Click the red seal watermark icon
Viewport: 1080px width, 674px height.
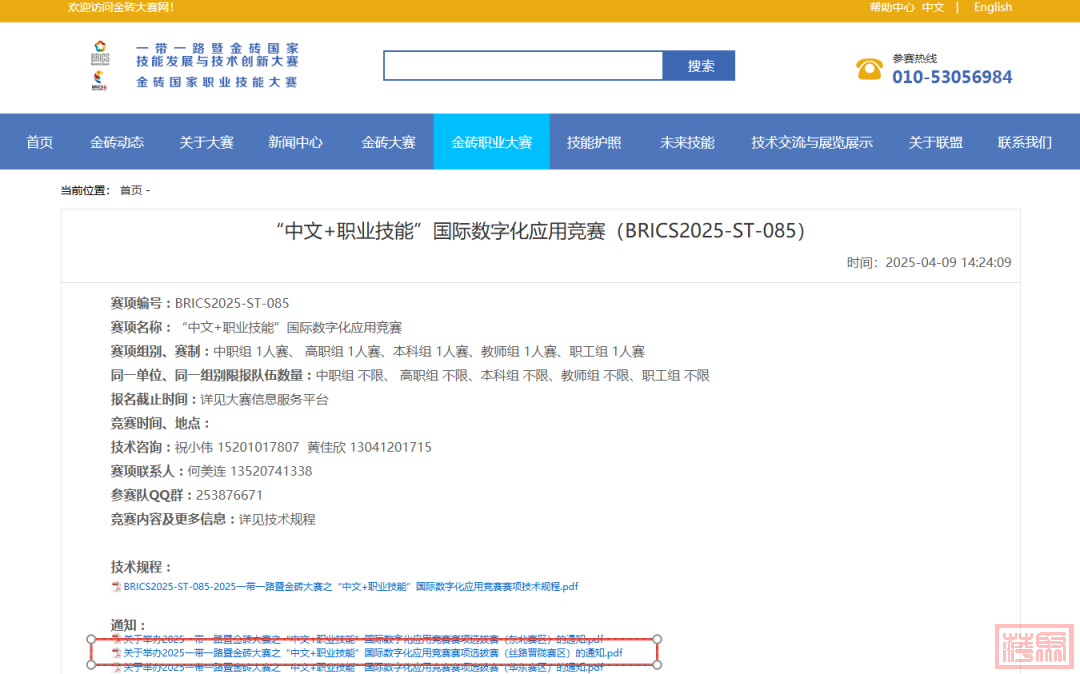tap(1034, 645)
